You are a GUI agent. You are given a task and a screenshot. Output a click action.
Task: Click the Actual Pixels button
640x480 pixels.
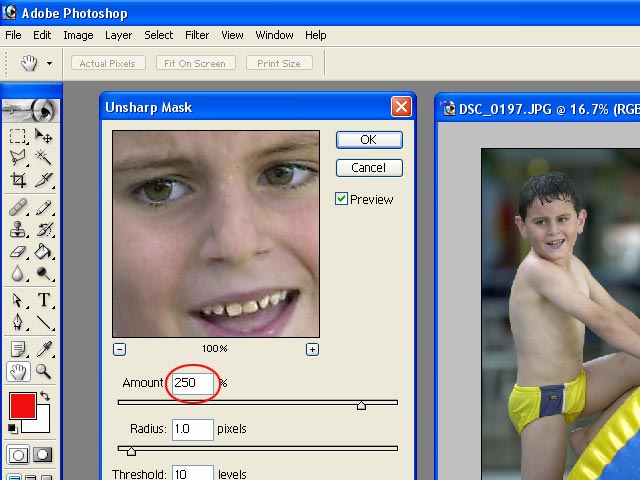108,63
